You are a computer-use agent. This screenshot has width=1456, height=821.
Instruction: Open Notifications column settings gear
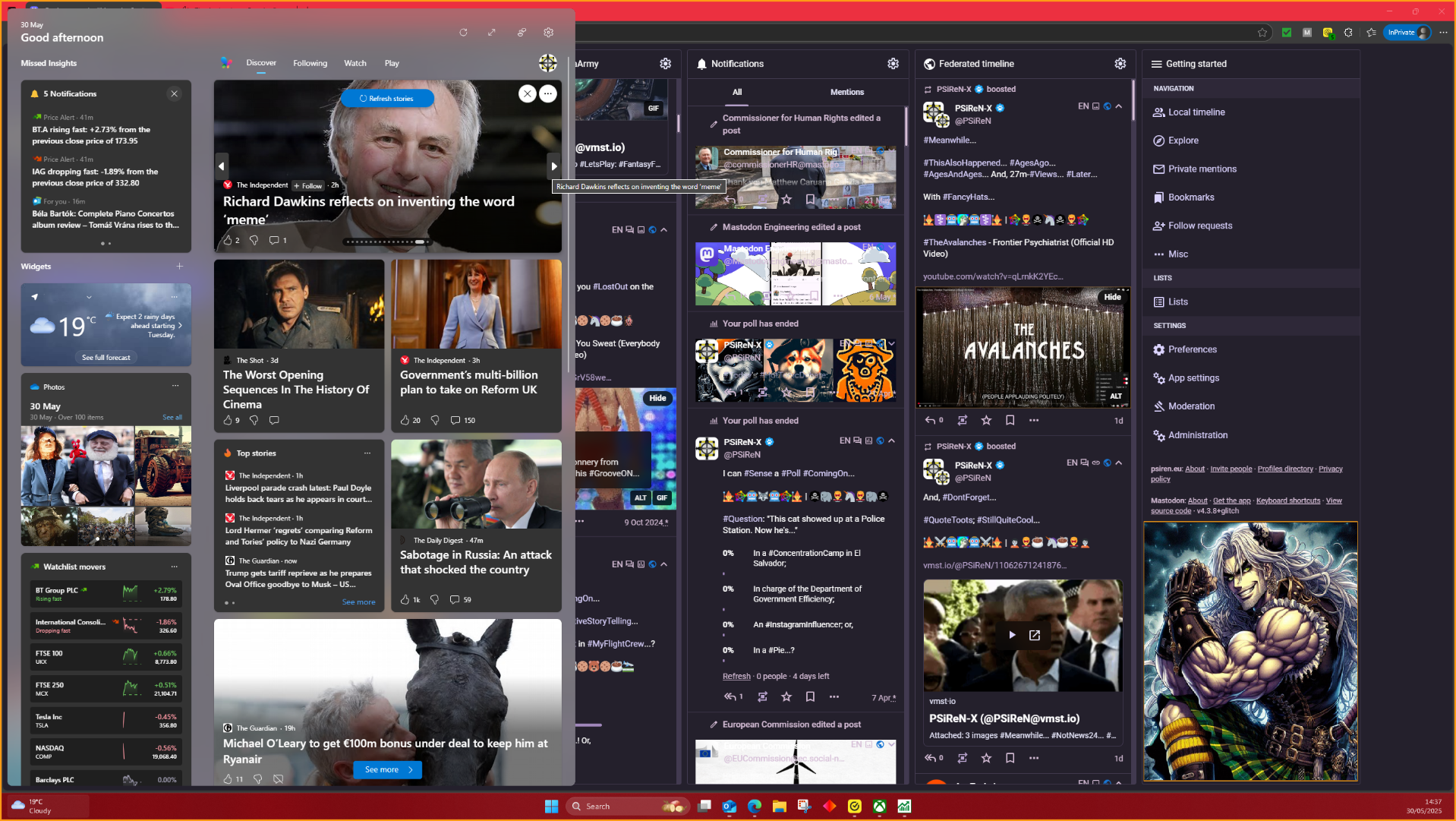(893, 64)
